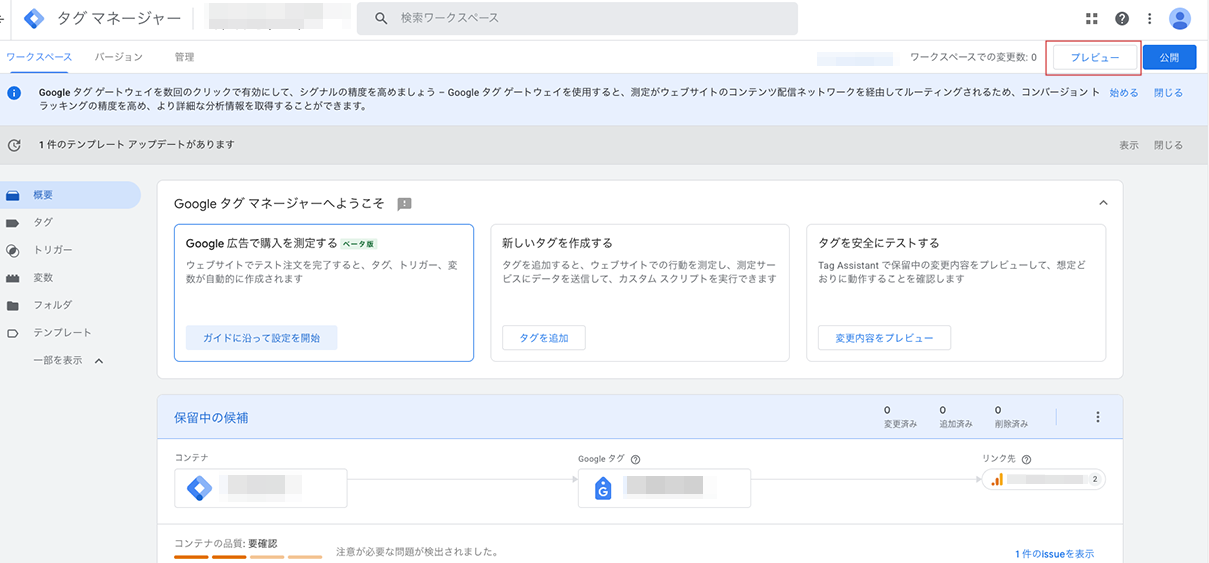This screenshot has width=1209, height=563.
Task: Open the user account avatar
Action: point(1180,18)
